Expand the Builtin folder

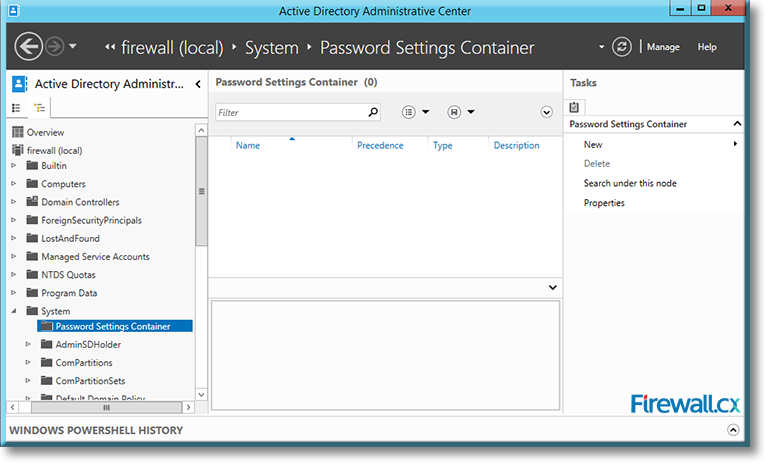tap(14, 166)
